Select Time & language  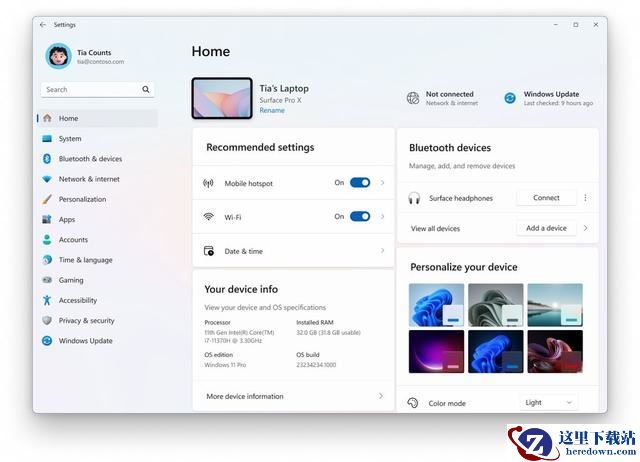click(85, 260)
